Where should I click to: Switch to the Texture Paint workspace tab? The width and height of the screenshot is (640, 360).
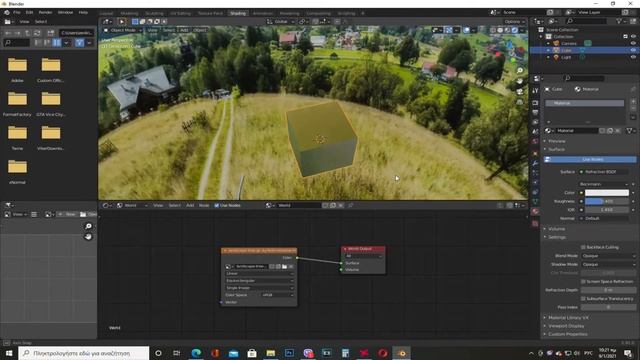(x=210, y=13)
